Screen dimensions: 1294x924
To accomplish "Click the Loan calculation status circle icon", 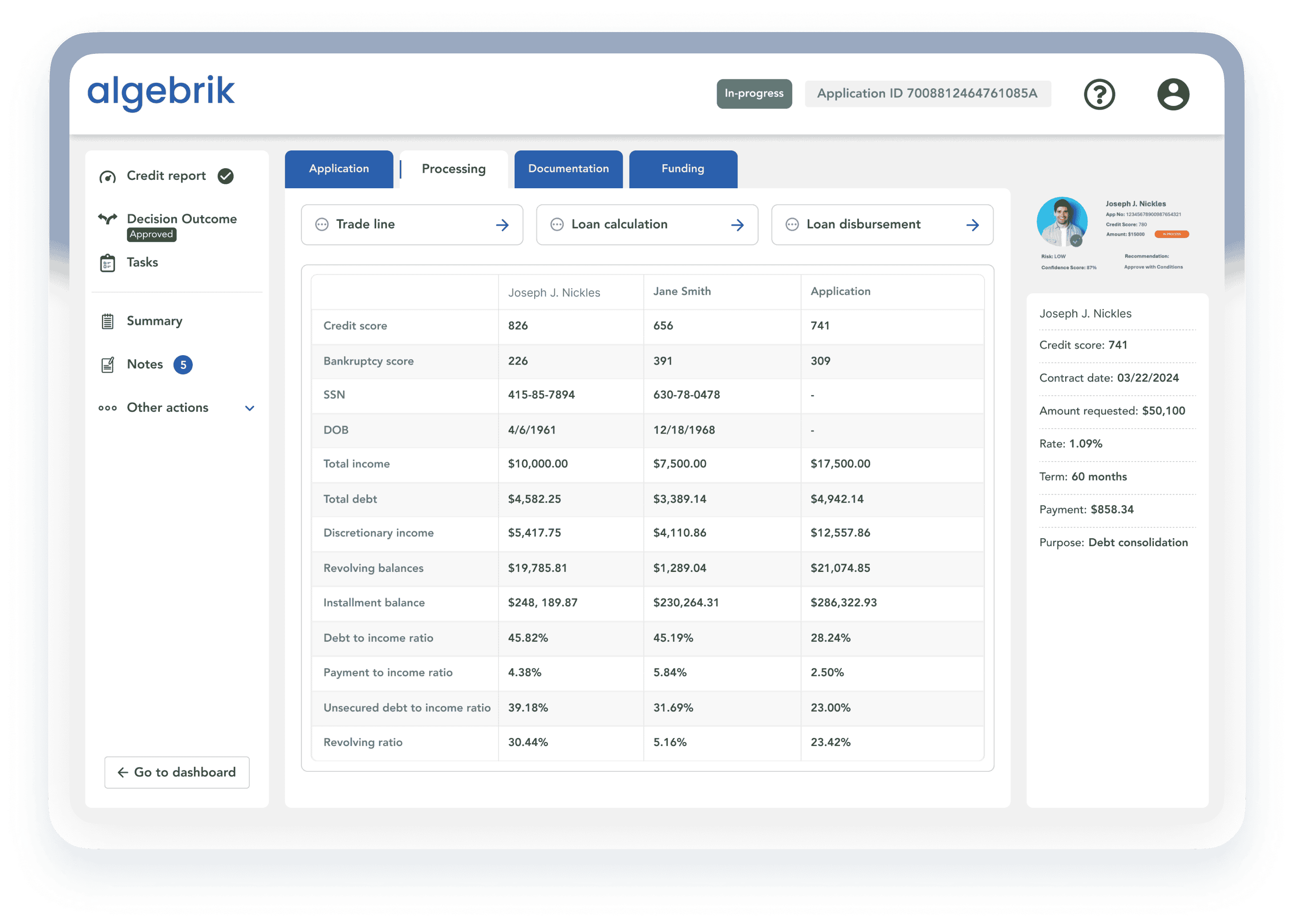I will coord(556,225).
